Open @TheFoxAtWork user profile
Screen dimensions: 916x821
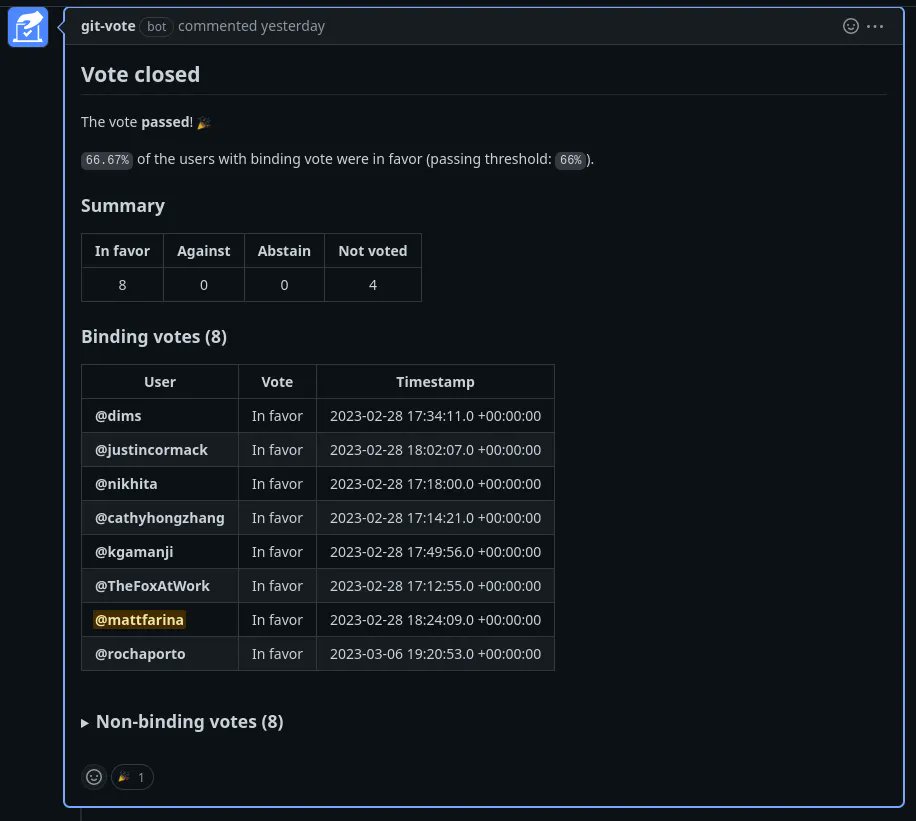[x=152, y=586]
